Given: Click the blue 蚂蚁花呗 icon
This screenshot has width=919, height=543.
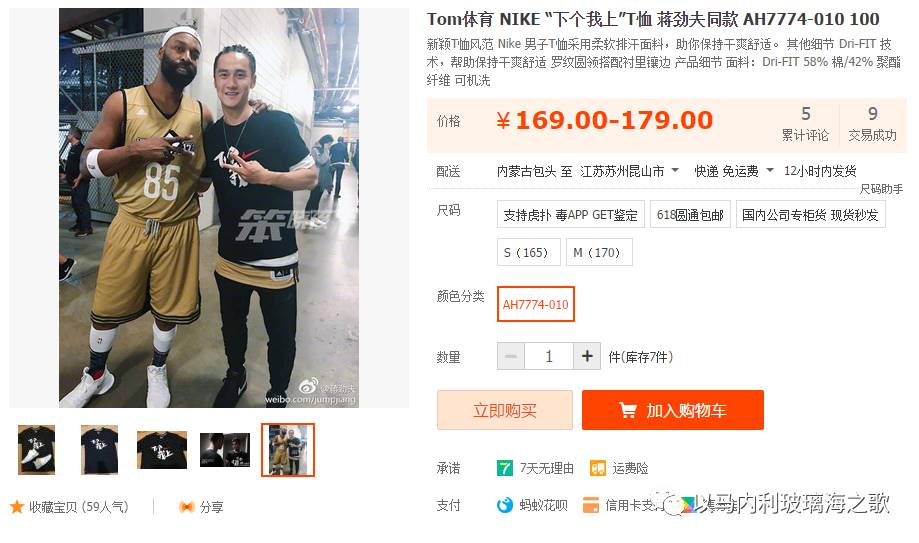Looking at the screenshot, I should tap(505, 505).
